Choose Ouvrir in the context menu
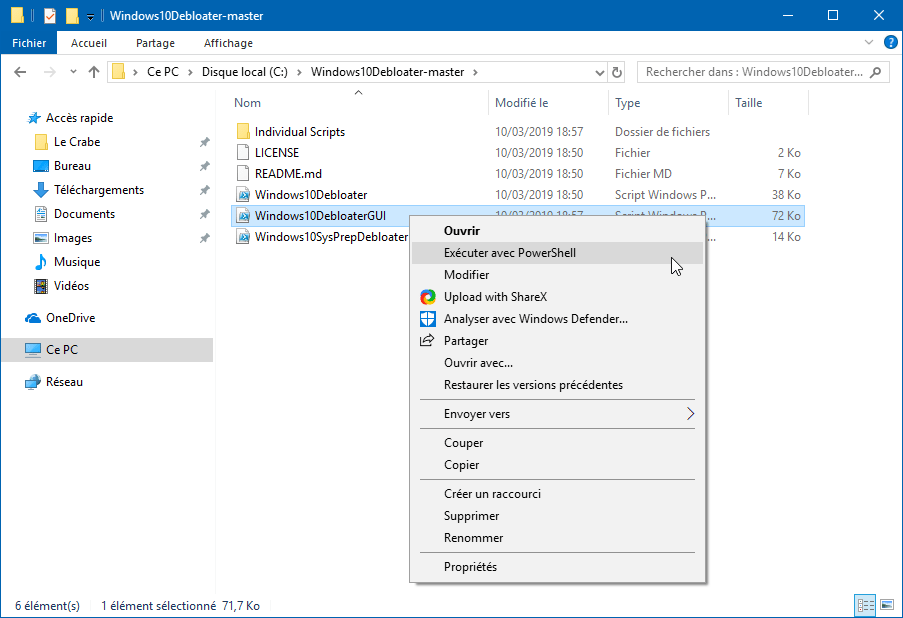Screen dimensions: 903x618 (557, 230)
